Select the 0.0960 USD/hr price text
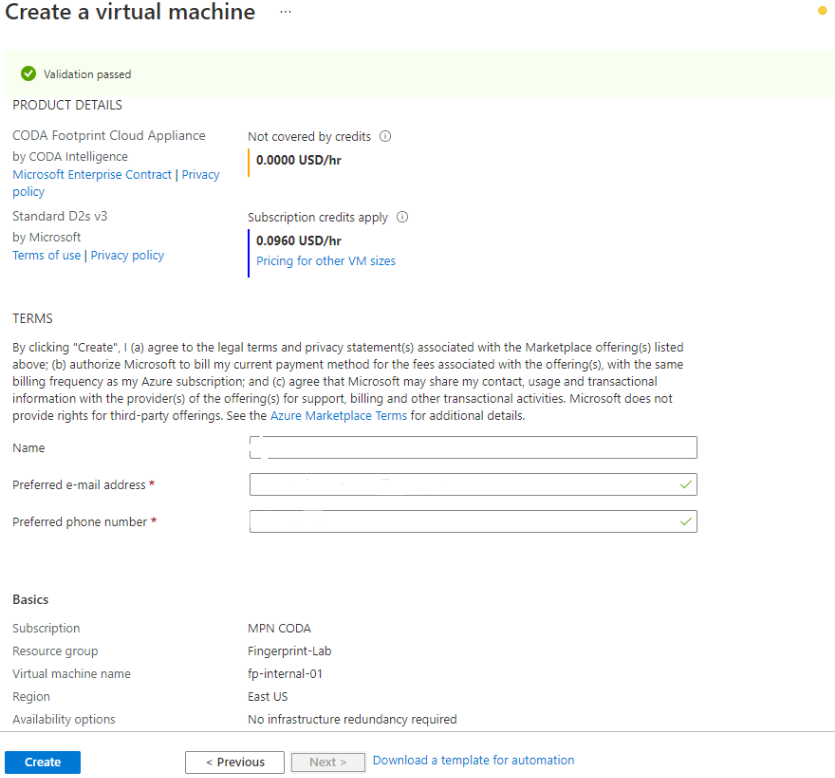The height and width of the screenshot is (778, 835). 299,241
